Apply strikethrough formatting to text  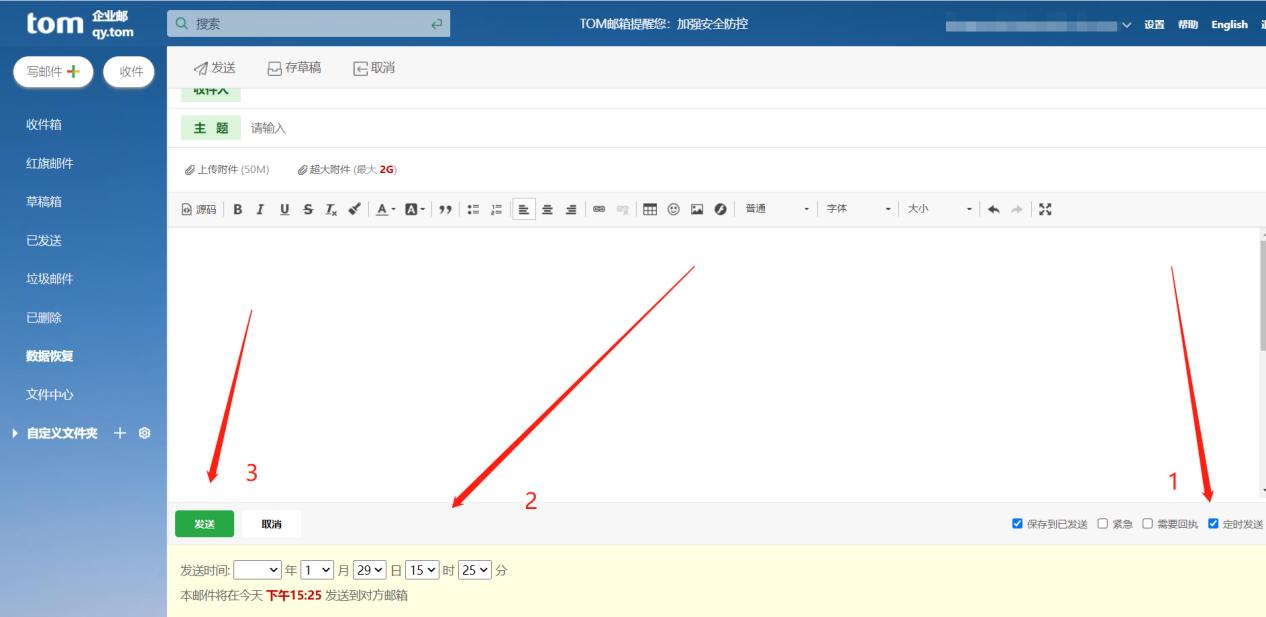(x=308, y=209)
